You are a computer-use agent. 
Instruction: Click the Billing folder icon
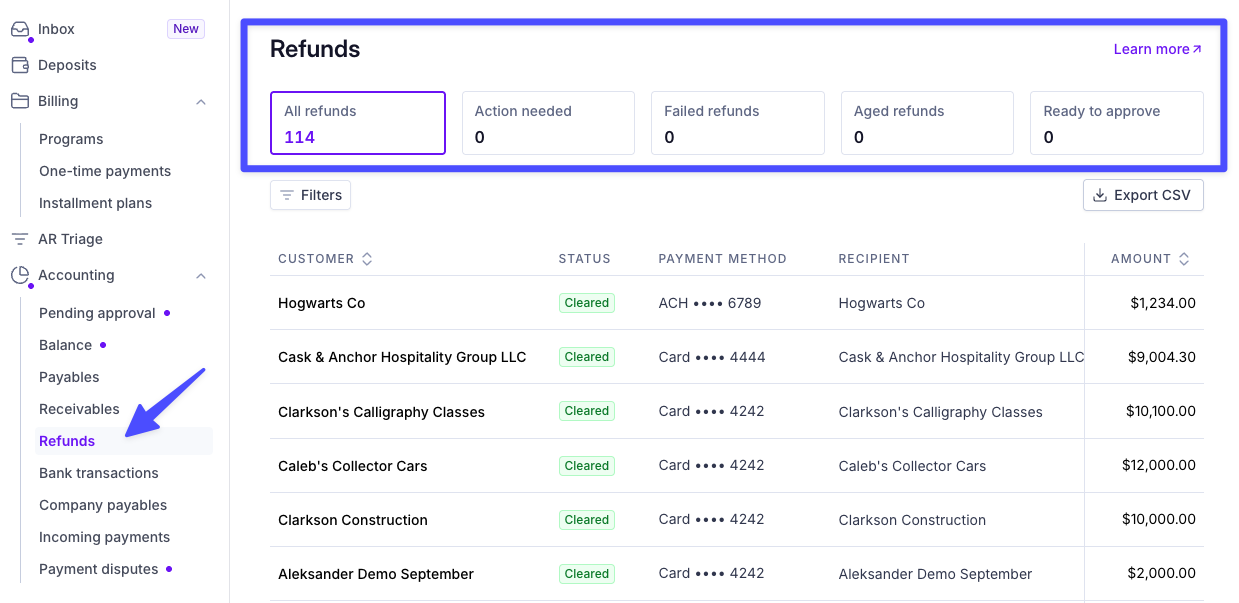20,101
